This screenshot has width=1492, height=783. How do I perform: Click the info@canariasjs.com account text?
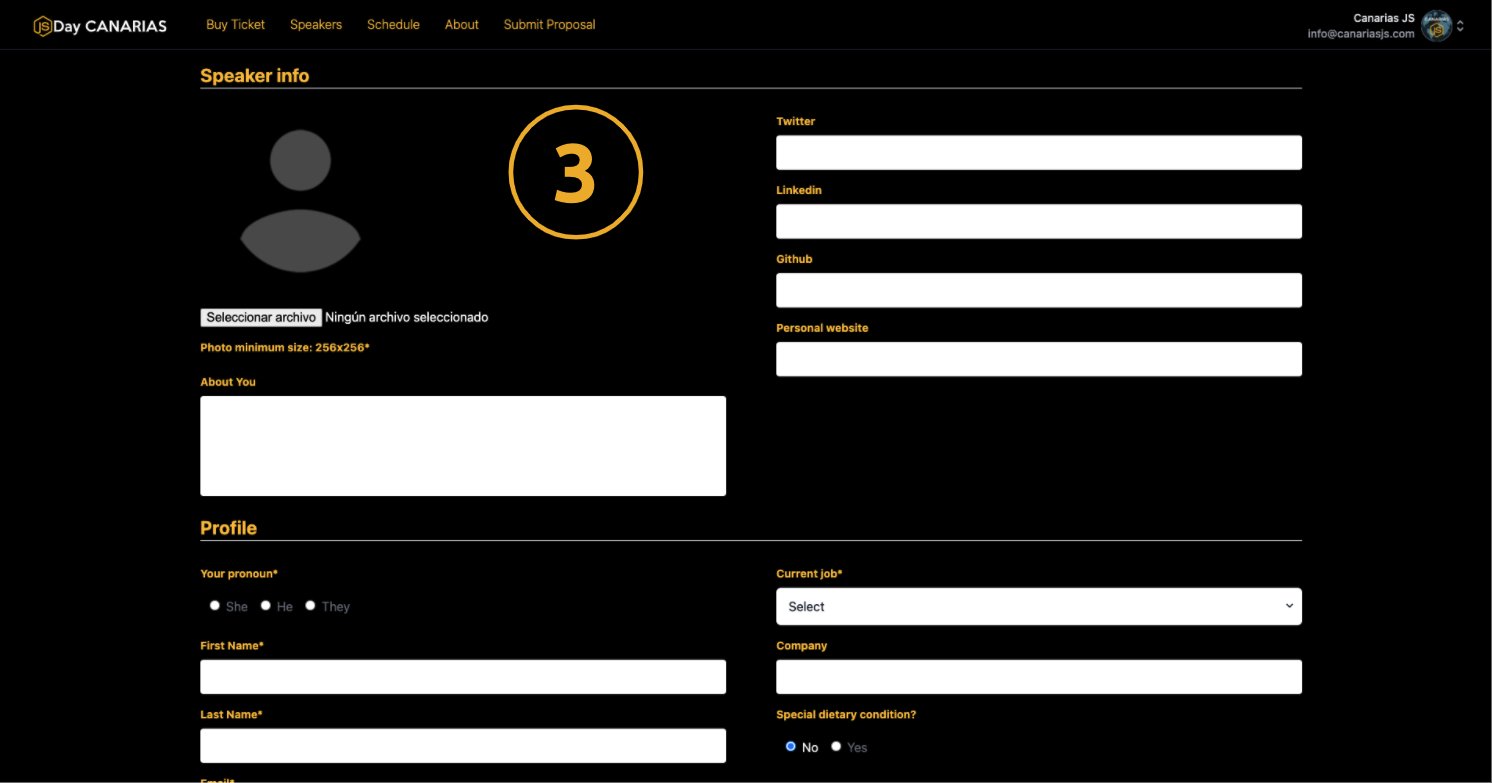click(1361, 34)
